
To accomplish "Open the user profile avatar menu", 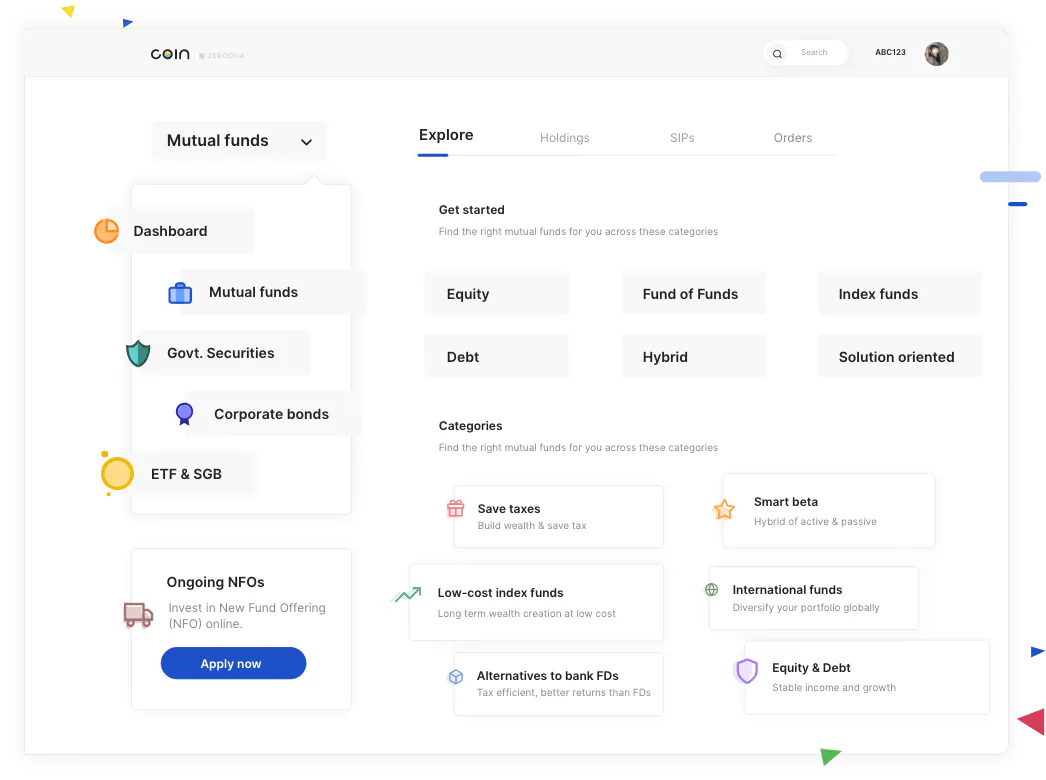I will pyautogui.click(x=937, y=54).
